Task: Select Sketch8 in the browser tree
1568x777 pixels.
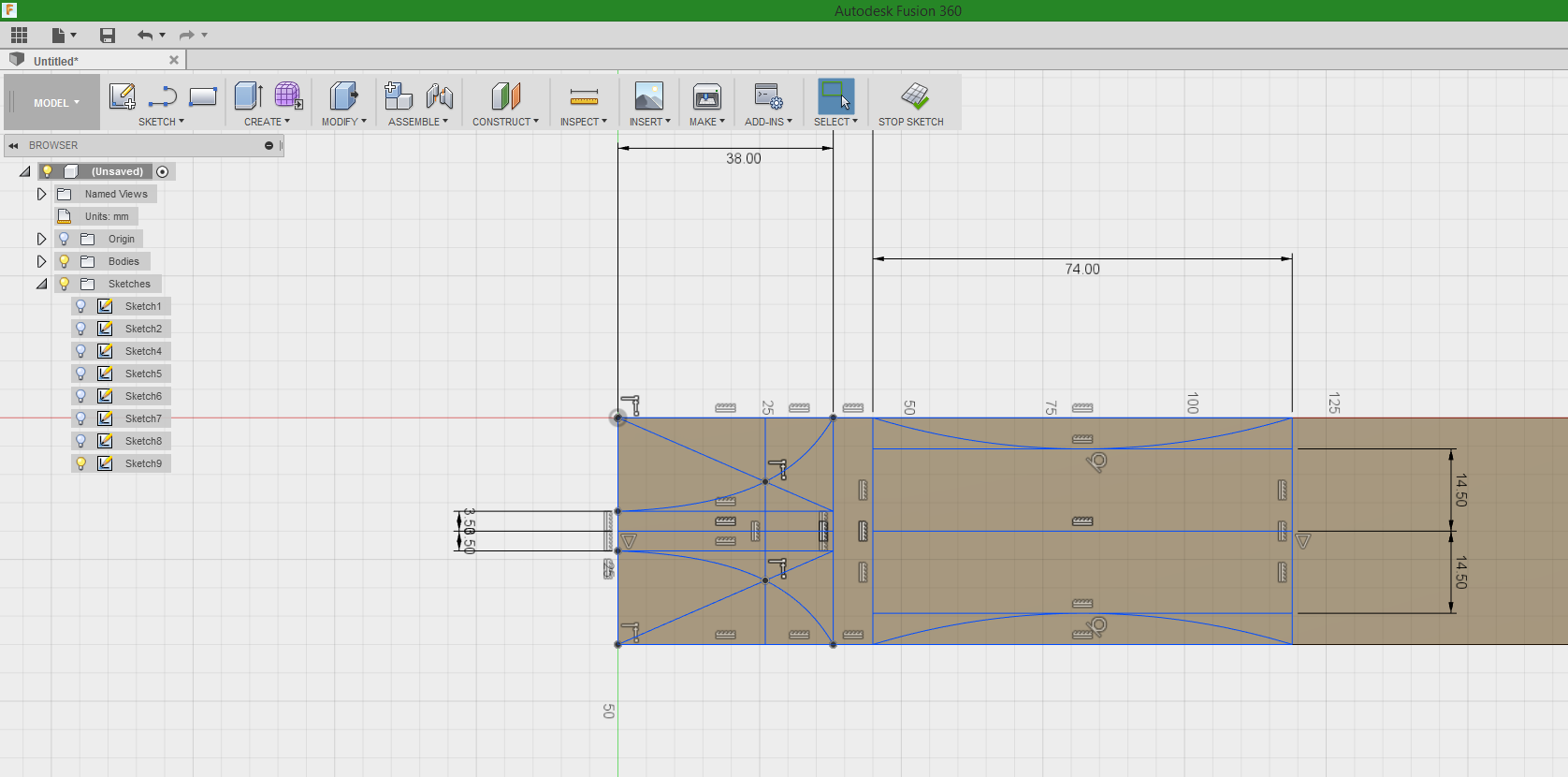Action: tap(143, 441)
